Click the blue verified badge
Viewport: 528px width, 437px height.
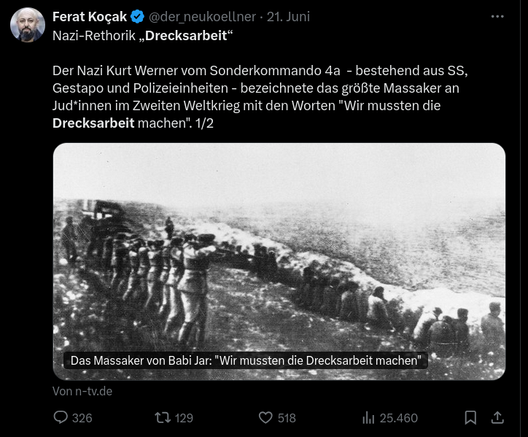[137, 17]
